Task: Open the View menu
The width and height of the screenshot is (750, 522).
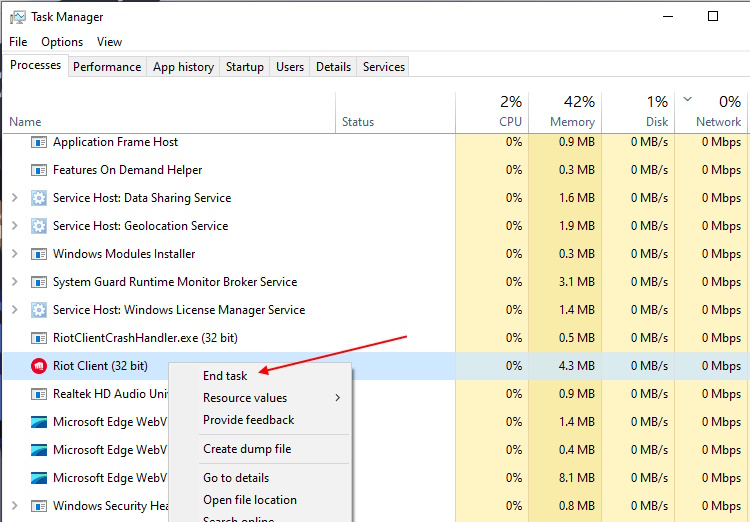Action: 109,42
